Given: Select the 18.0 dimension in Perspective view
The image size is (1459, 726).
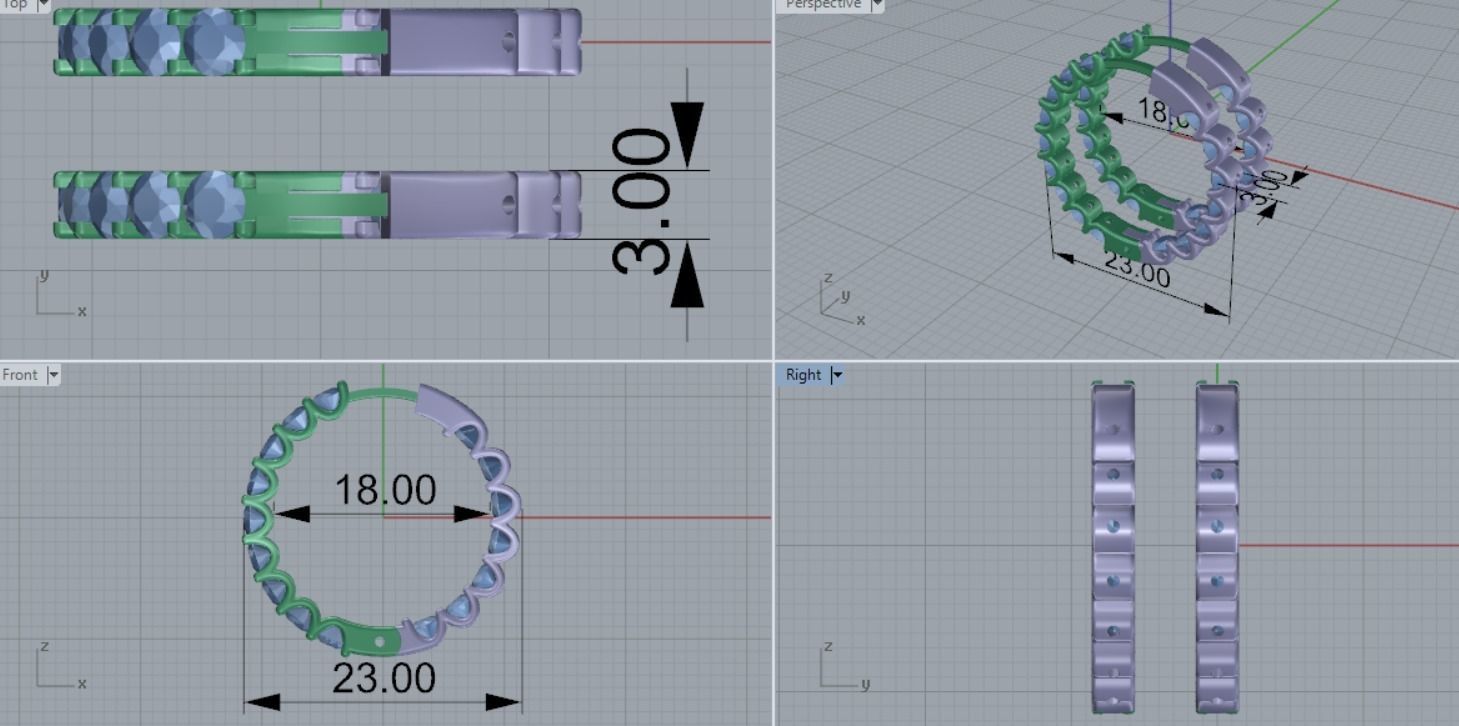Looking at the screenshot, I should pos(1163,112).
